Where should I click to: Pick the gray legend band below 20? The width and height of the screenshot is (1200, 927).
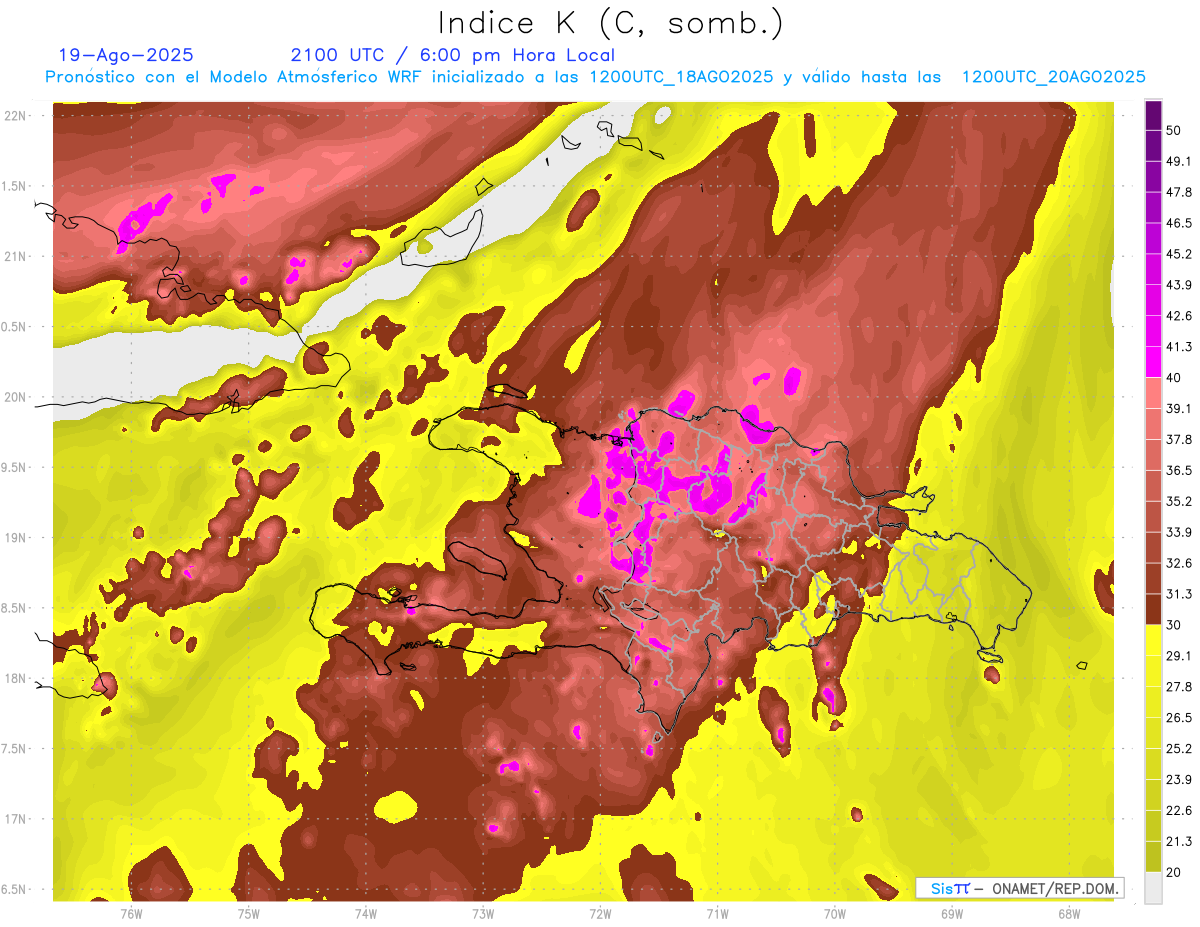coord(1153,887)
